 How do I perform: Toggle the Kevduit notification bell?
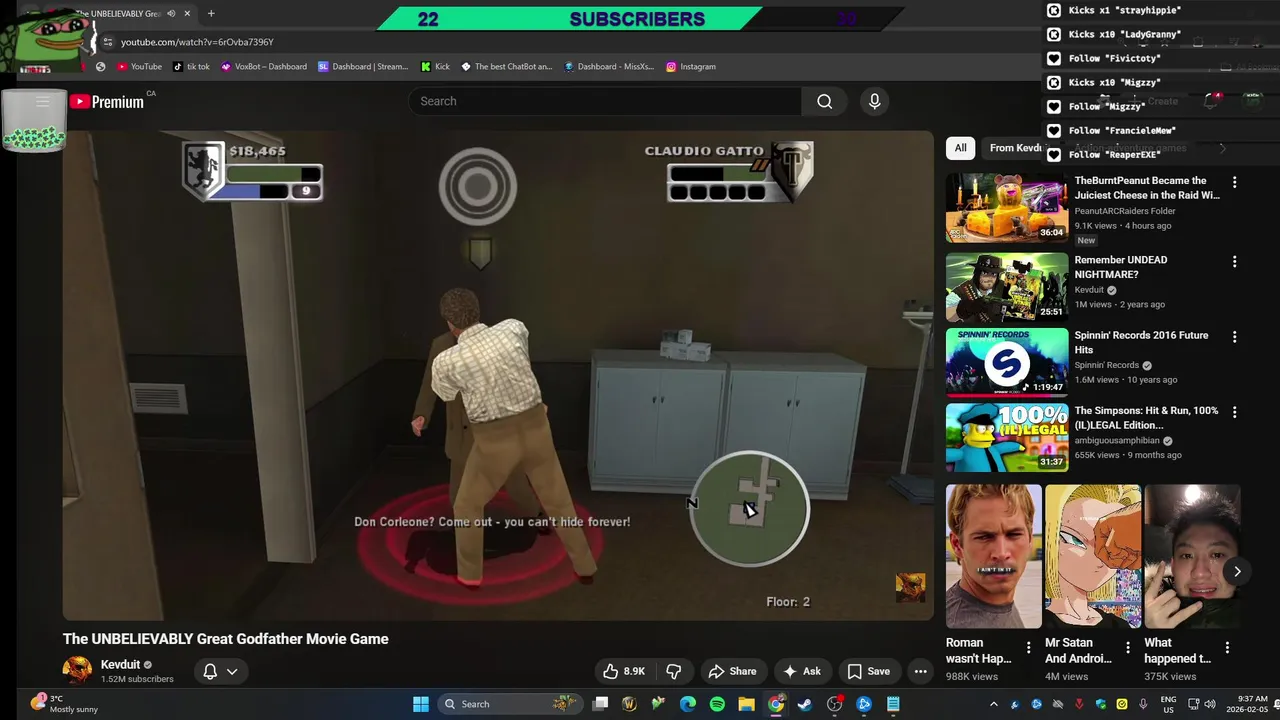coord(210,671)
